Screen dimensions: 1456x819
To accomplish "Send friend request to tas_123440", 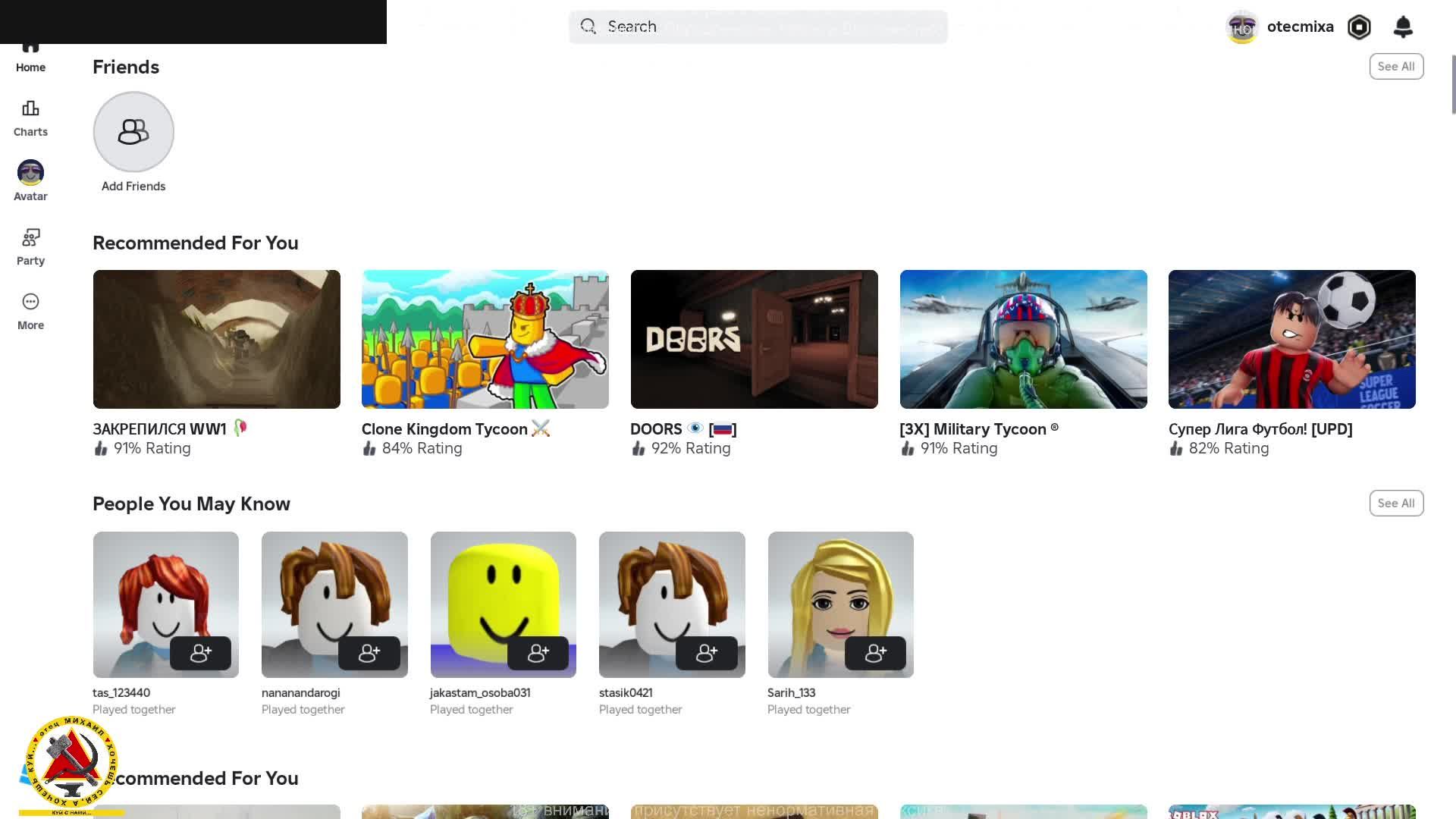I will click(200, 653).
